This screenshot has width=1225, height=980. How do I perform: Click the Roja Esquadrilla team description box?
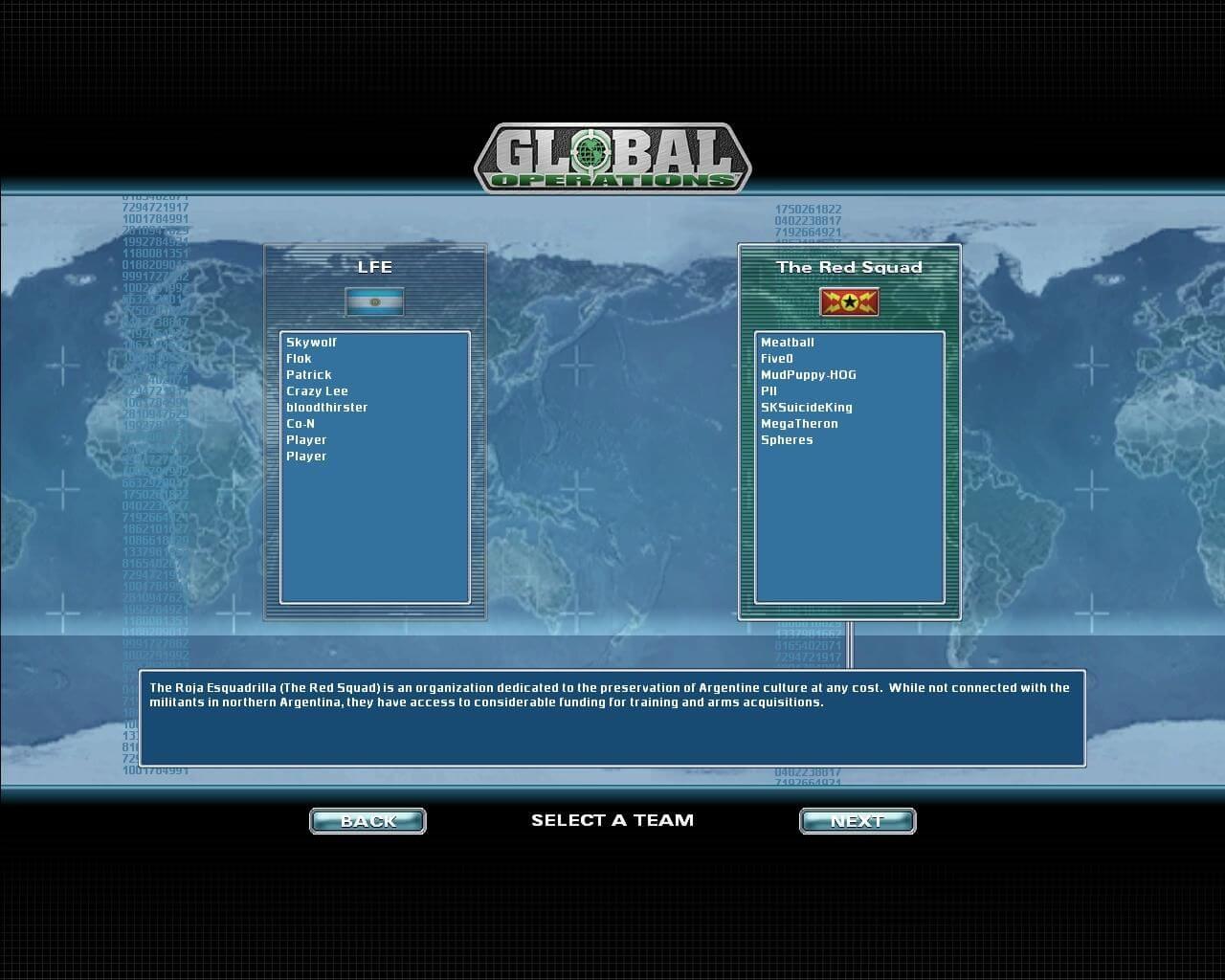pos(612,718)
